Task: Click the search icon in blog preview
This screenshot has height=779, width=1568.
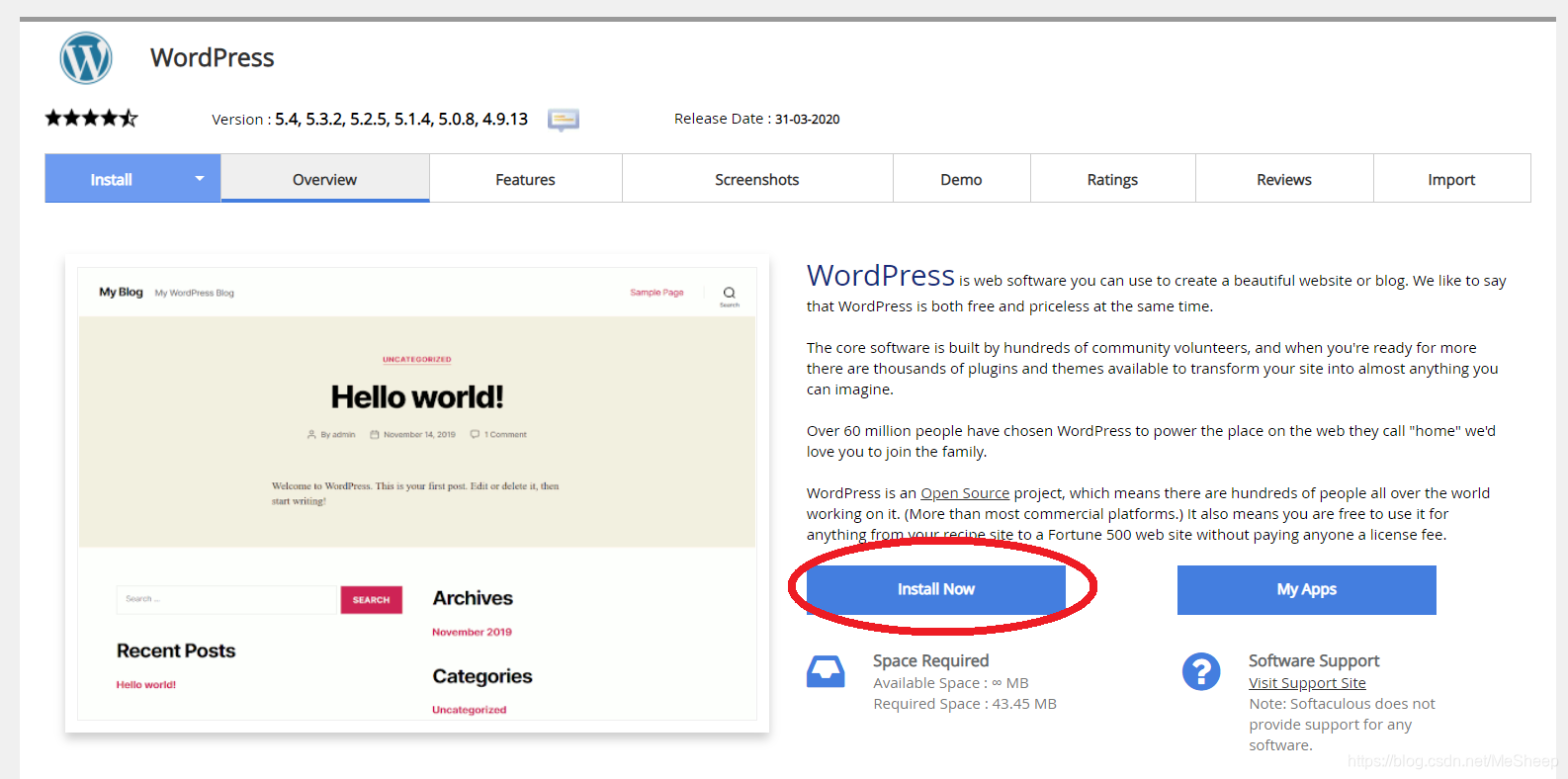Action: coord(730,294)
